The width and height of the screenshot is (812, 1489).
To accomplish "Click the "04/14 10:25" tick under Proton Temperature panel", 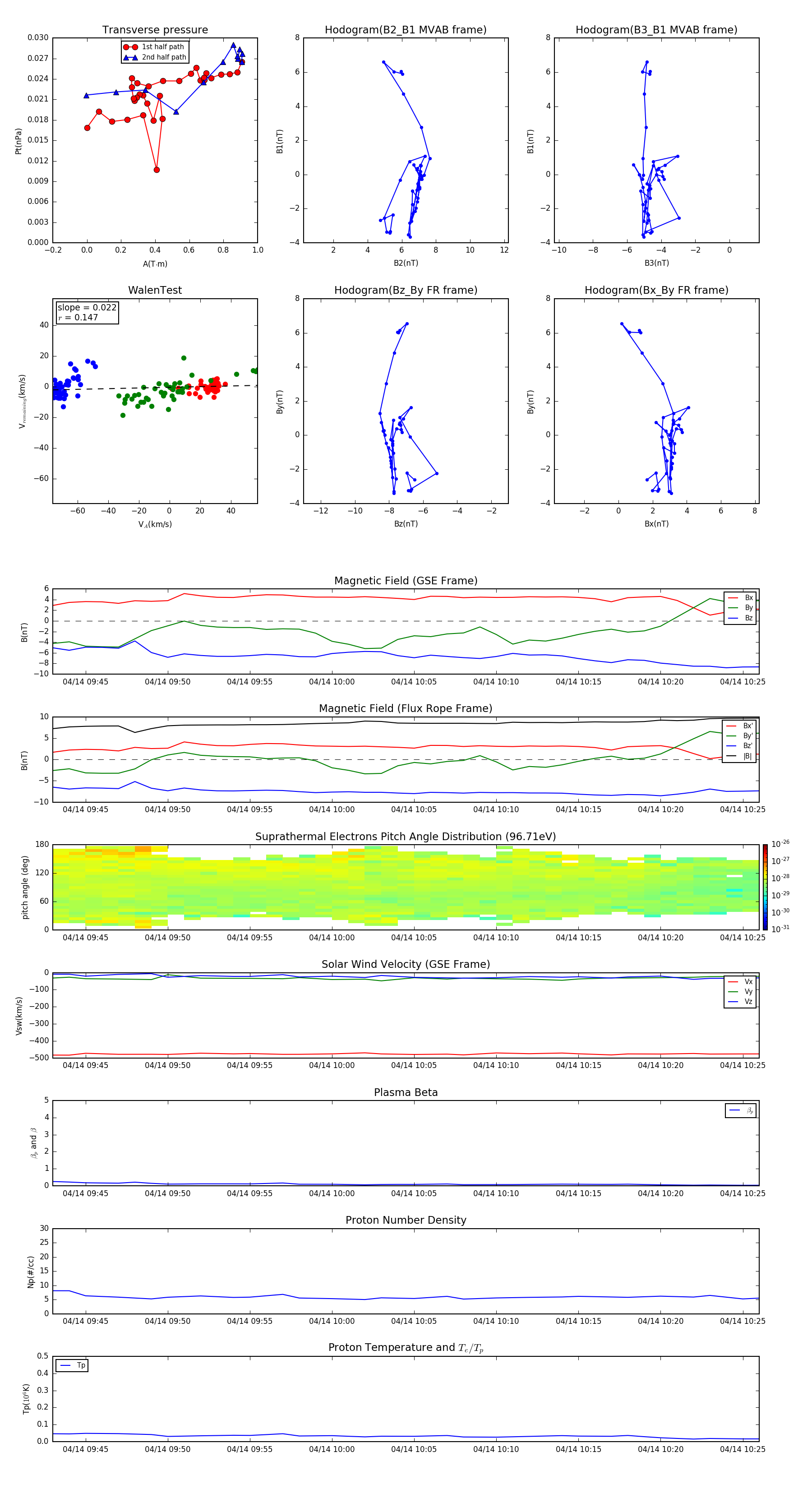I will click(x=743, y=1449).
